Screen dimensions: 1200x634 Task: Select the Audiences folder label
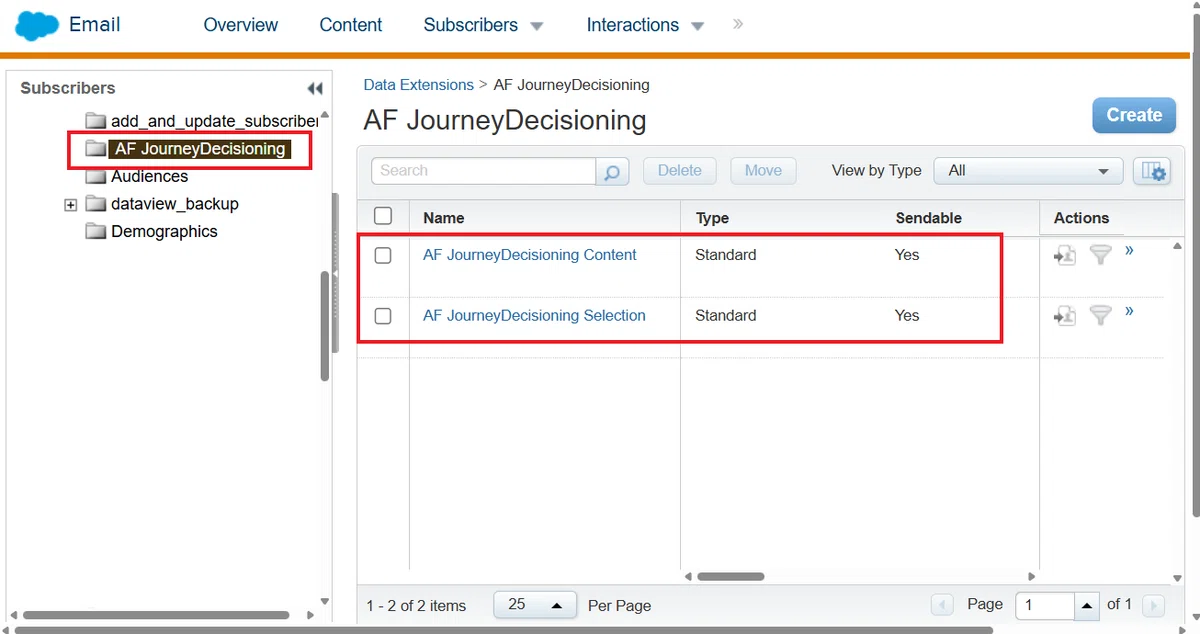click(150, 176)
